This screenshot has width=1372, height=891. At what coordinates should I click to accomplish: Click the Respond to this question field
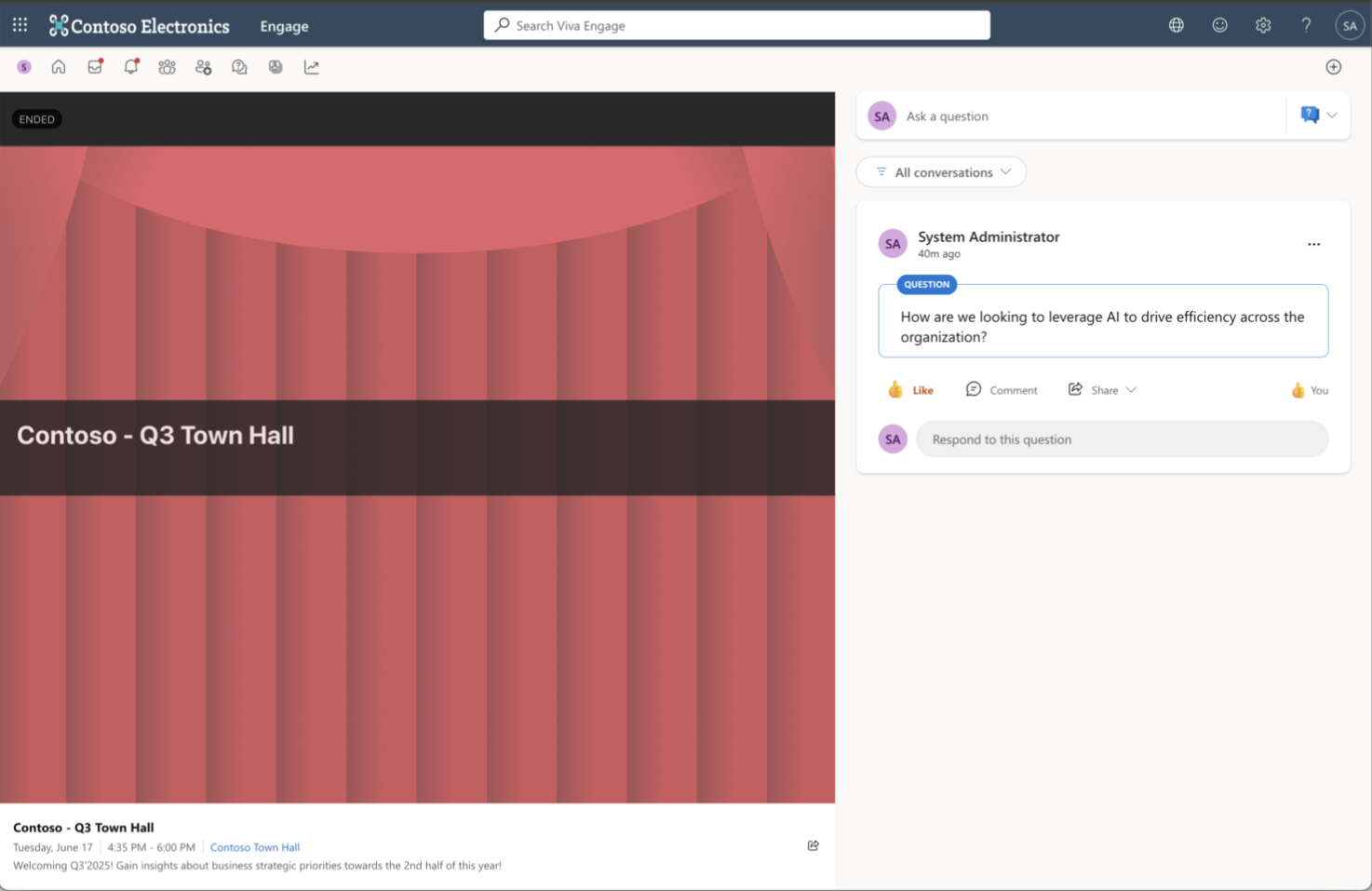coord(1122,439)
